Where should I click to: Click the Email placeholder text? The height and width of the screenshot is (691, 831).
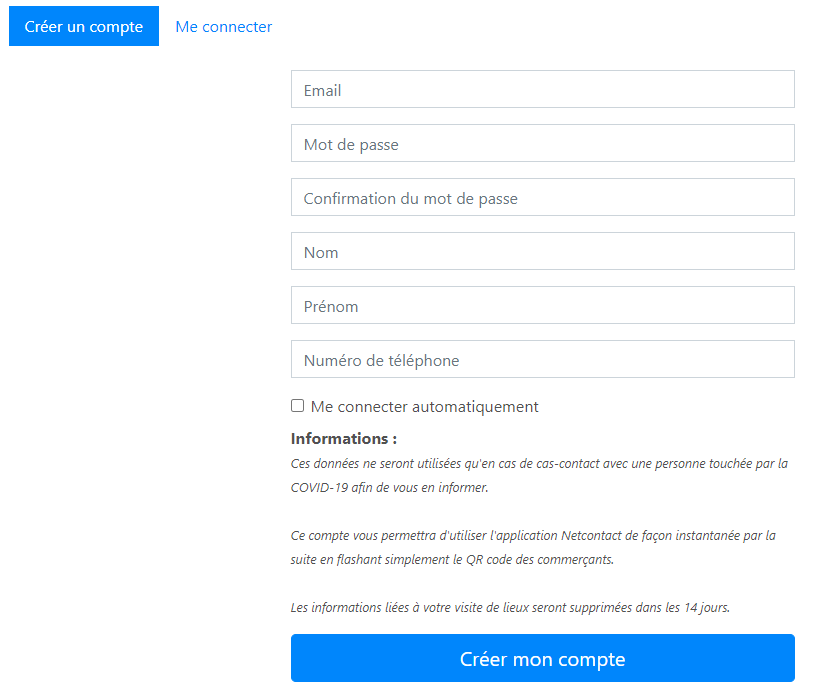(x=322, y=91)
